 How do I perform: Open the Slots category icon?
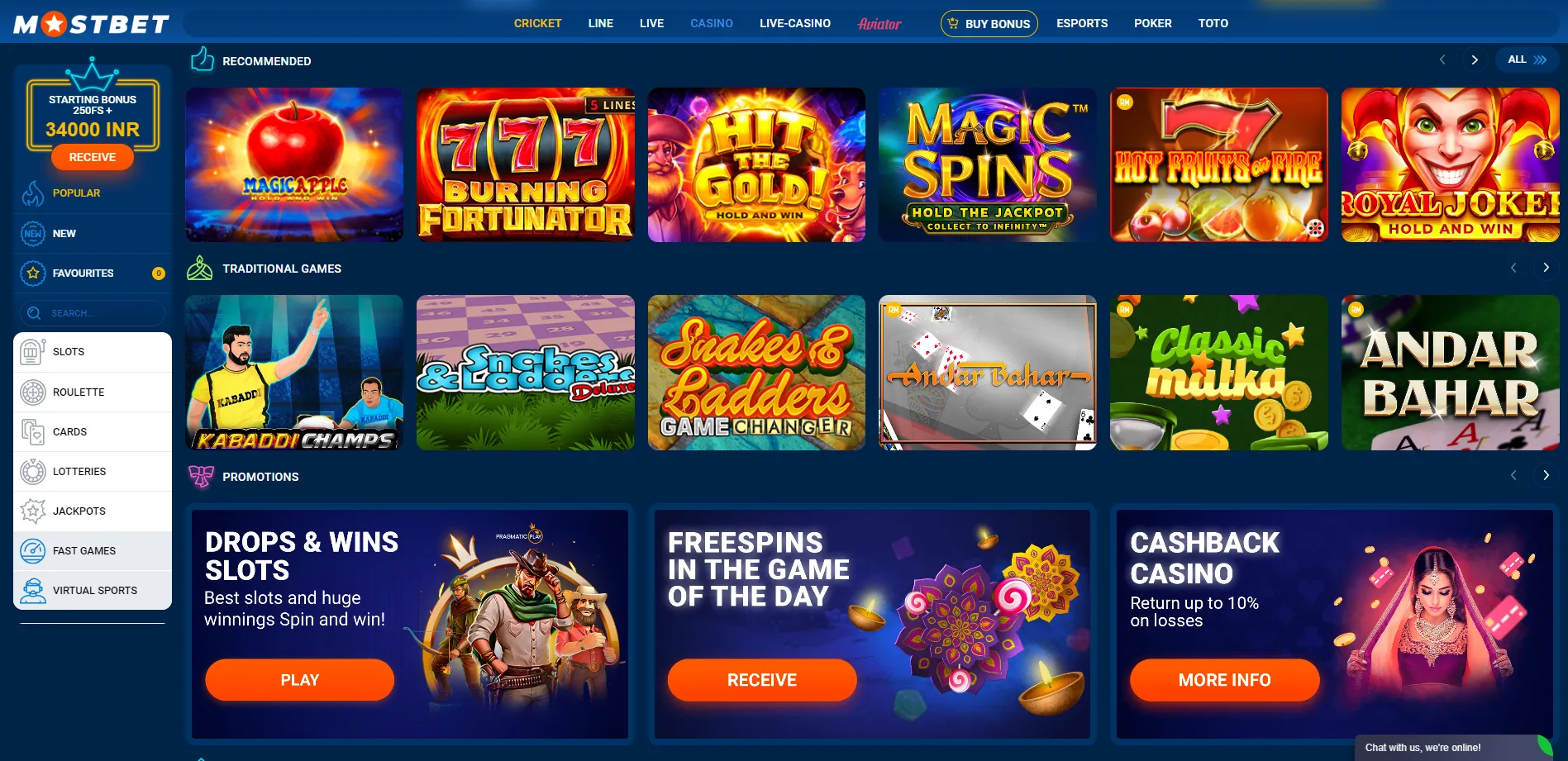click(x=32, y=352)
